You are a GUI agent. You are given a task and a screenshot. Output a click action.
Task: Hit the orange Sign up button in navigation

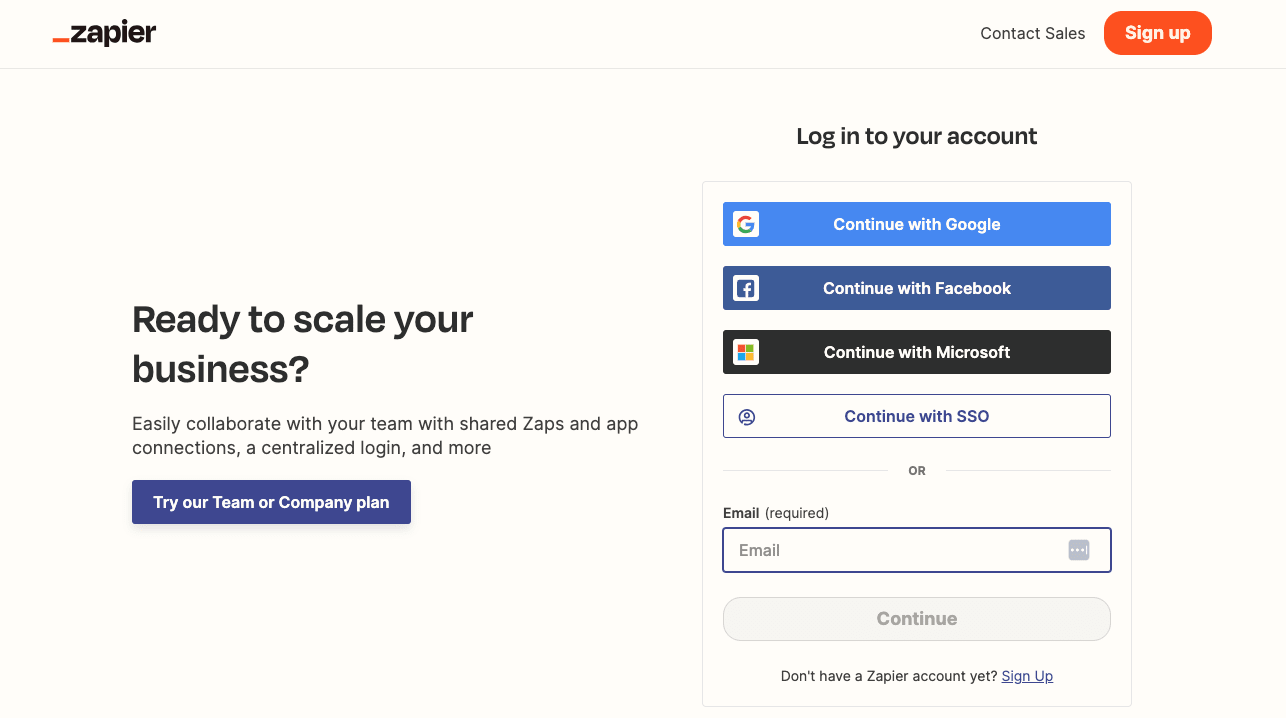click(1157, 33)
